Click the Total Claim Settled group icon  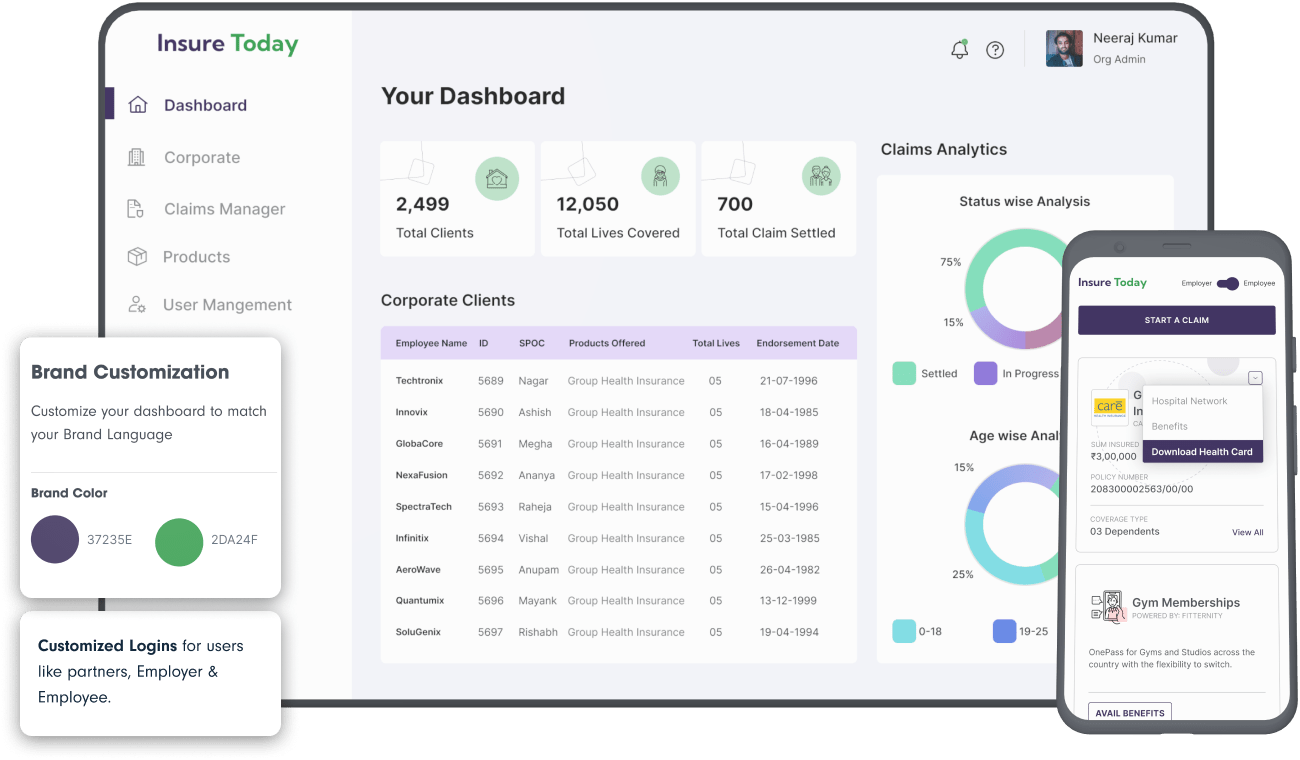[821, 178]
